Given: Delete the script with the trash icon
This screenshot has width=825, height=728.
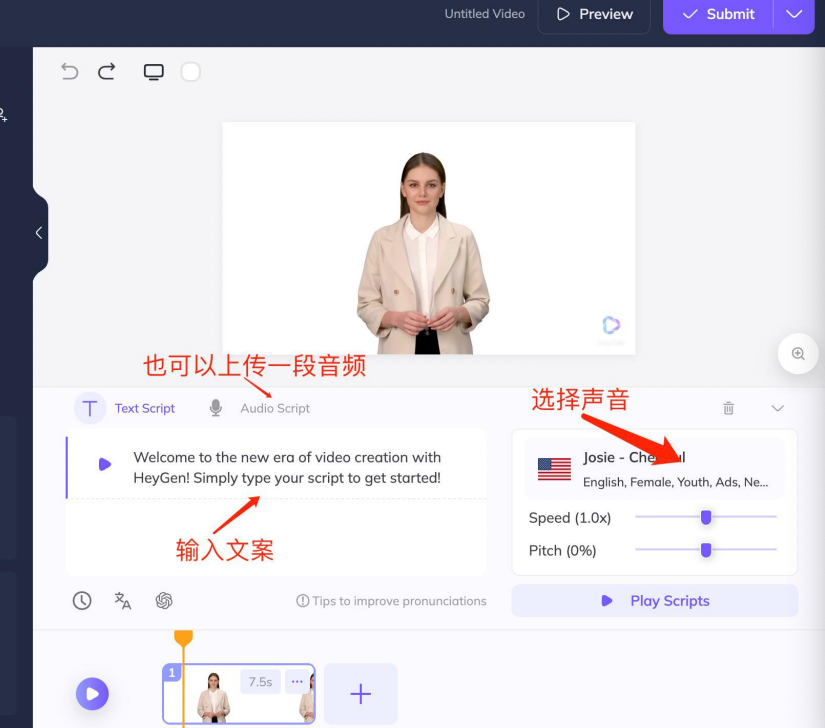Looking at the screenshot, I should pos(728,408).
